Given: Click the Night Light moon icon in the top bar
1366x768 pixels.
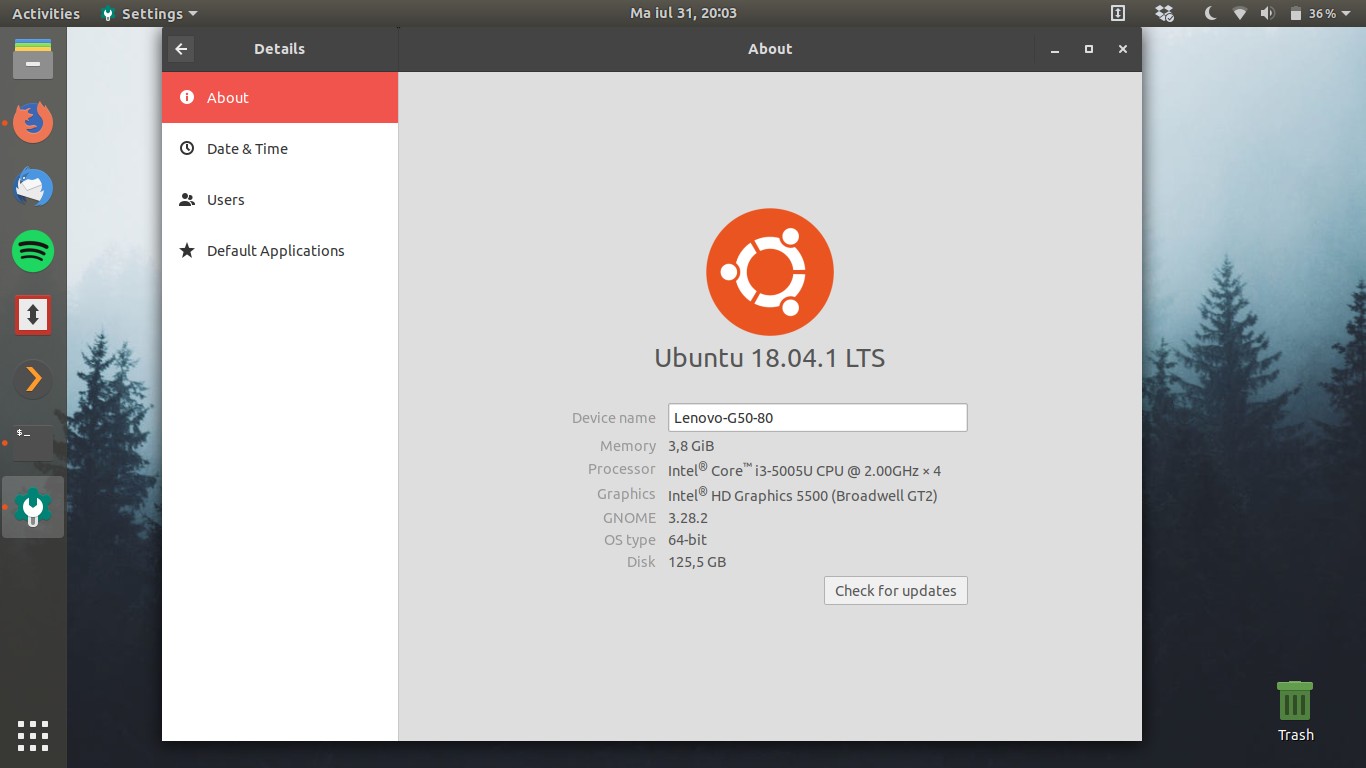Looking at the screenshot, I should [x=1210, y=14].
